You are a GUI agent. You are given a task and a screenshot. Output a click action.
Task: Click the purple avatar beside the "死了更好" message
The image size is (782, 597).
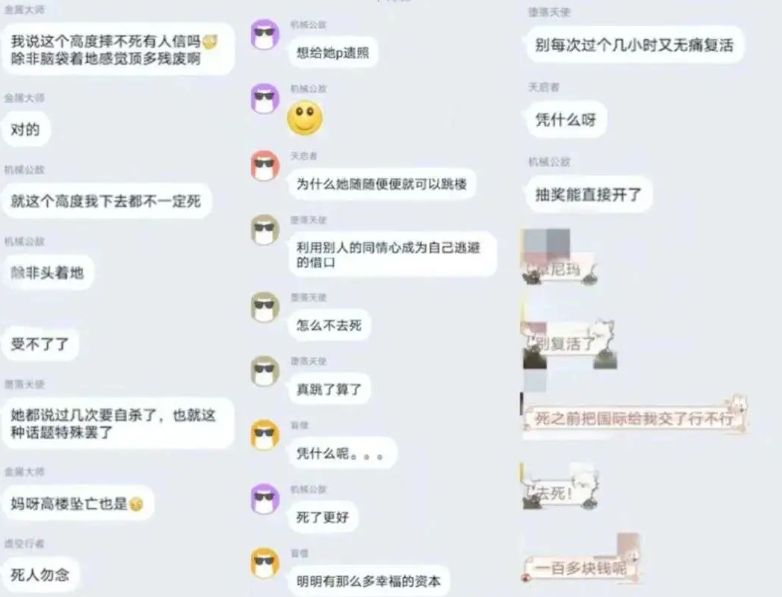pos(265,499)
